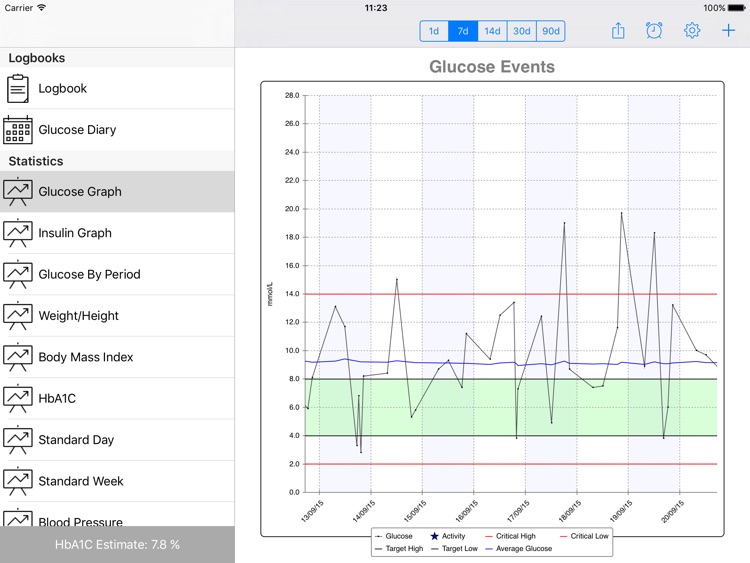Add a new entry with plus icon

[x=729, y=31]
